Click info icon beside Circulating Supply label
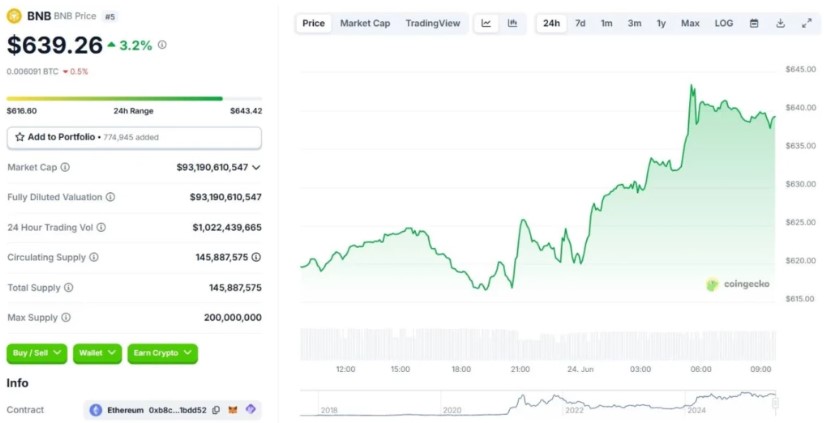 click(x=94, y=257)
